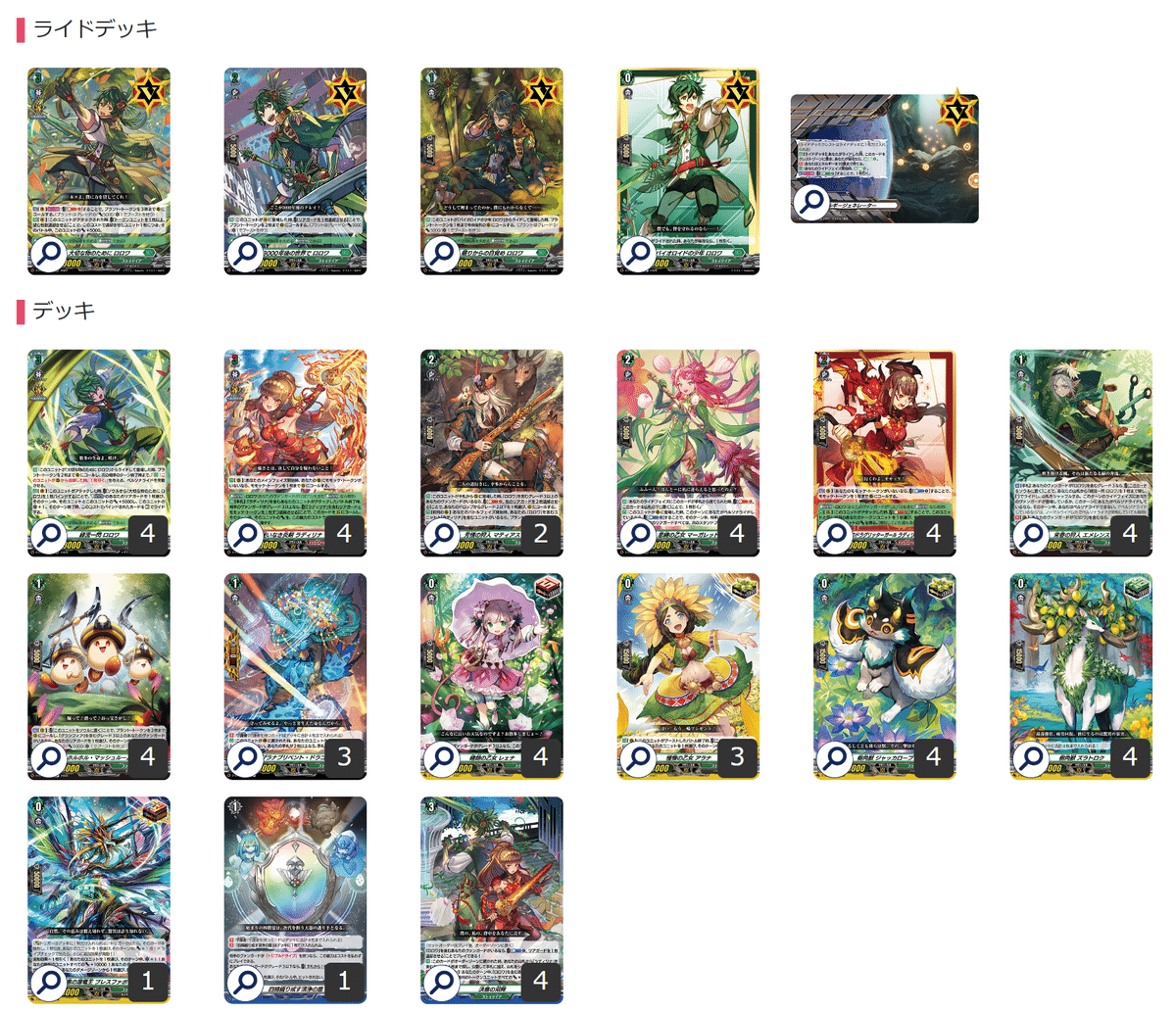The image size is (1176, 1013).
Task: Select the white-haired archer card artwork
Action: point(1081,454)
